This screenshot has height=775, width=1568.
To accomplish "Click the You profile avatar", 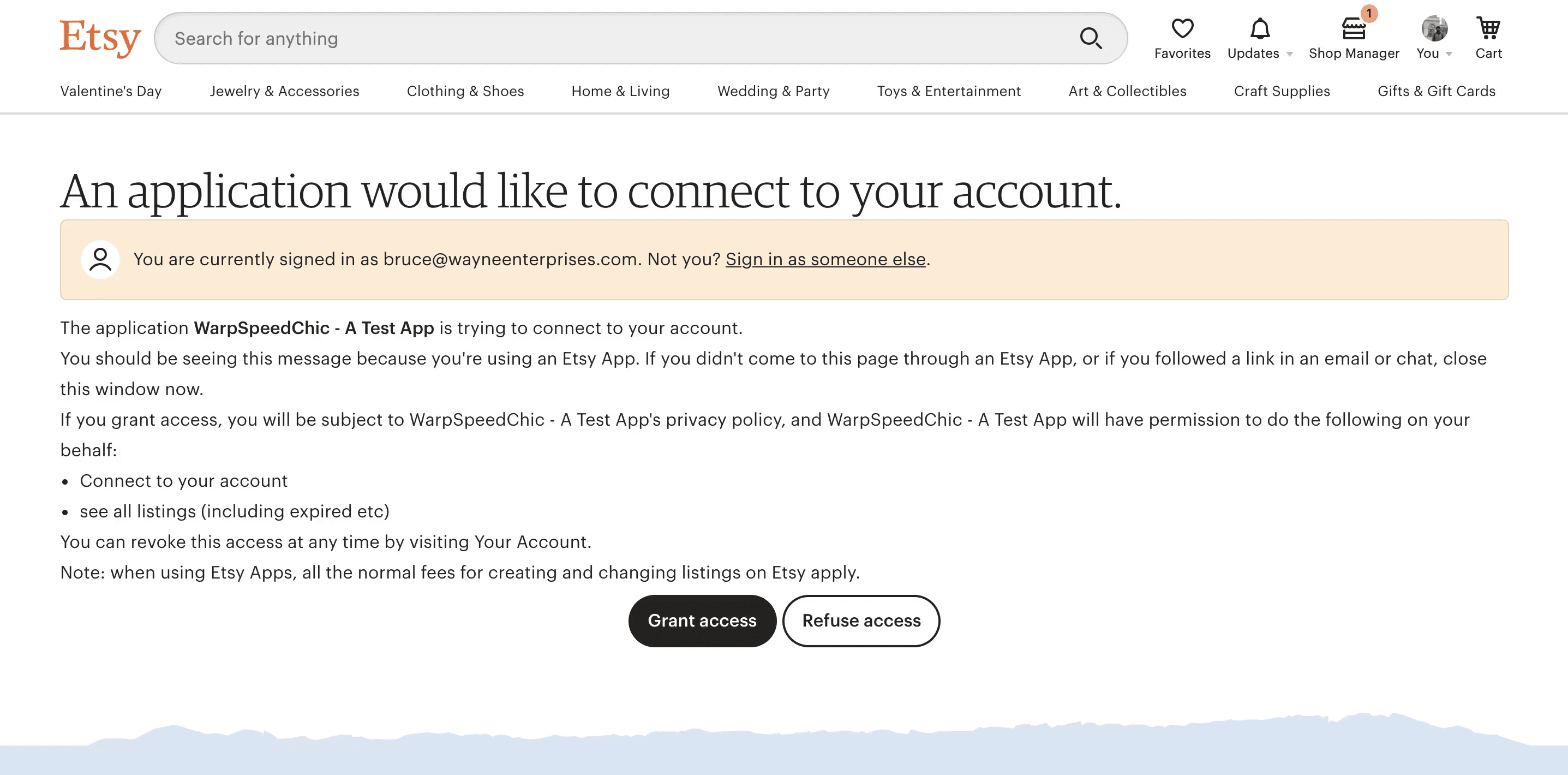I will (1434, 28).
